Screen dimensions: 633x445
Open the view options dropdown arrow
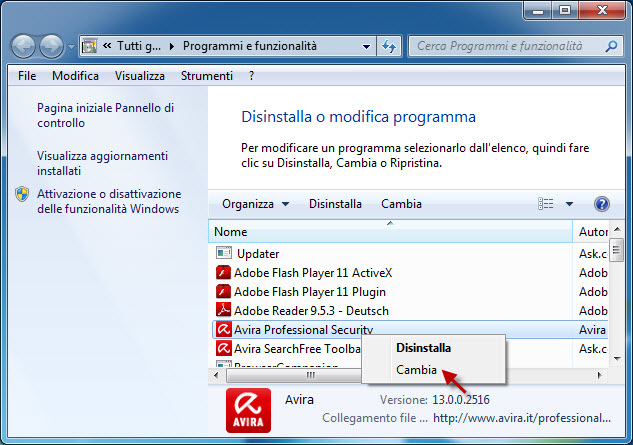click(x=569, y=204)
